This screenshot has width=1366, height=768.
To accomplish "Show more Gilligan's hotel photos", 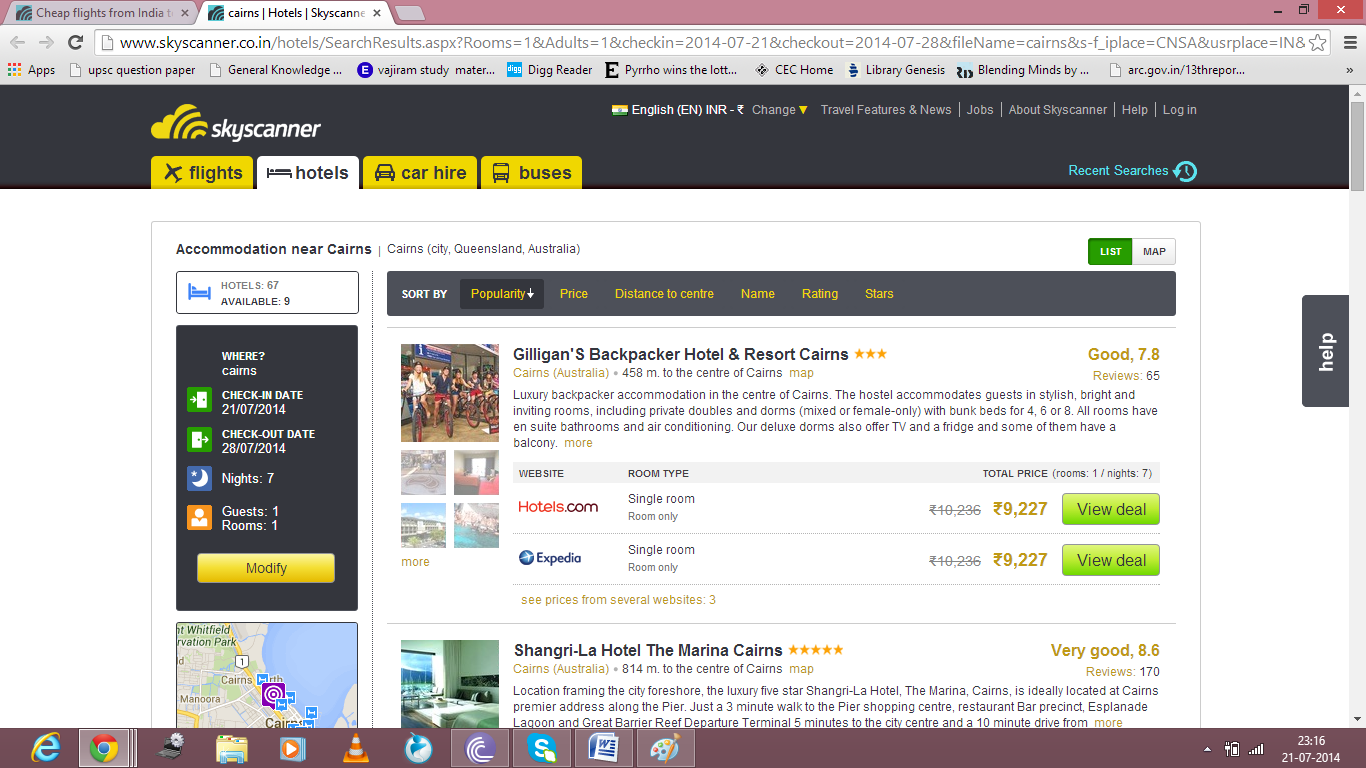I will point(415,562).
